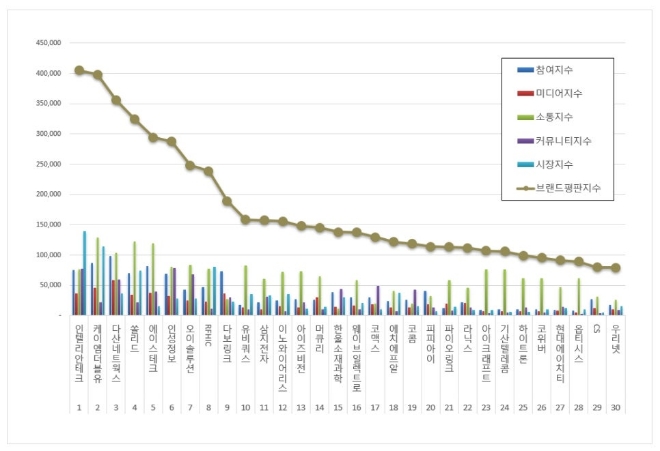Click the 미디어지수 red legend marker

tap(524, 93)
